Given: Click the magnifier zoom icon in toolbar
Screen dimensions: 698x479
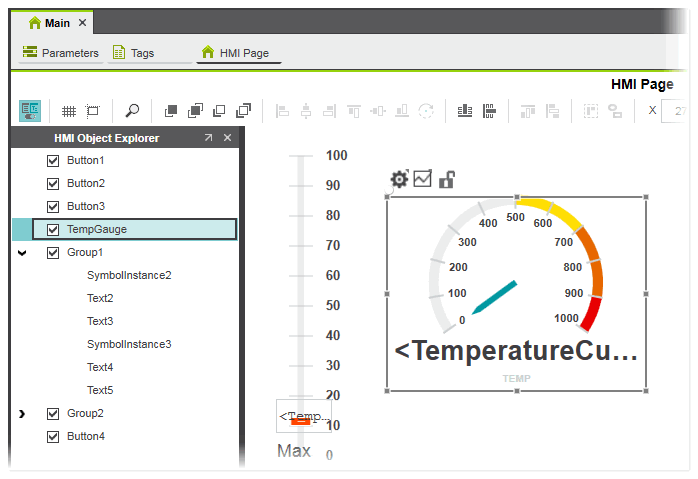Looking at the screenshot, I should click(132, 110).
